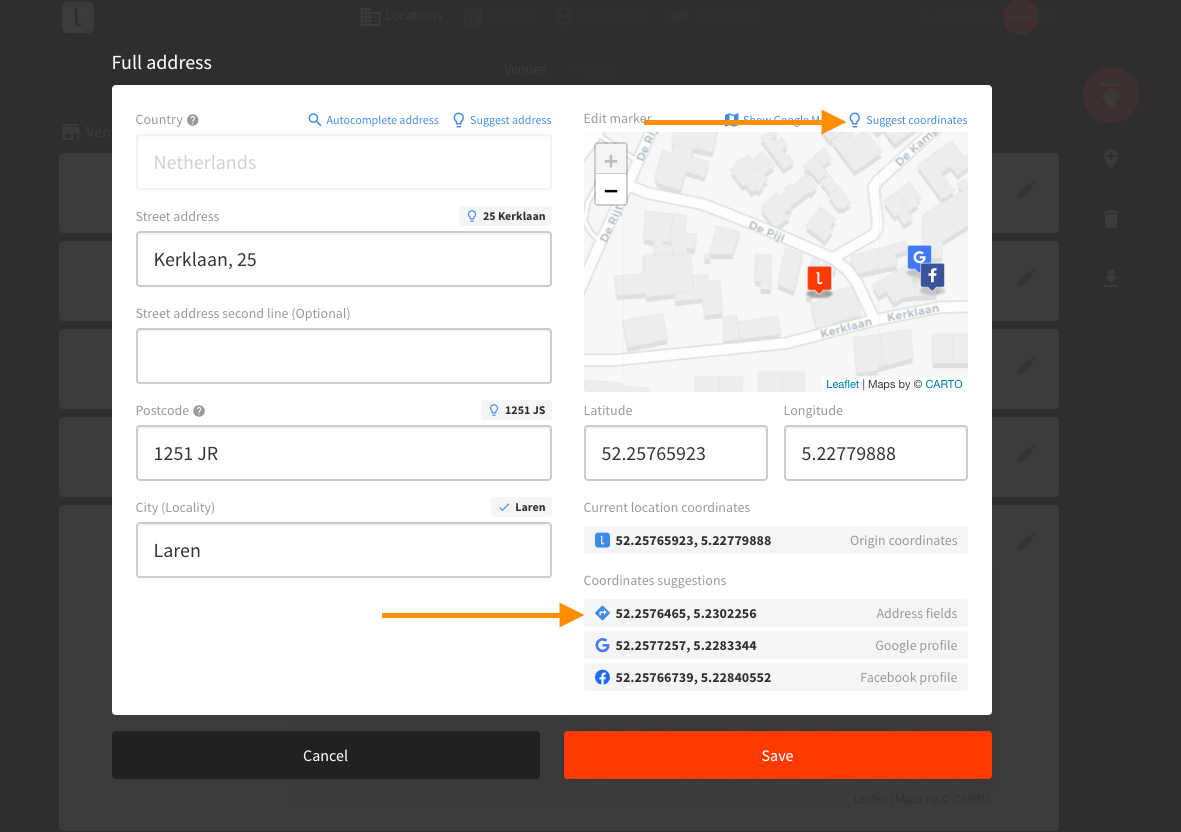Image resolution: width=1181 pixels, height=832 pixels.
Task: Select the blue Google G map marker
Action: (x=919, y=258)
